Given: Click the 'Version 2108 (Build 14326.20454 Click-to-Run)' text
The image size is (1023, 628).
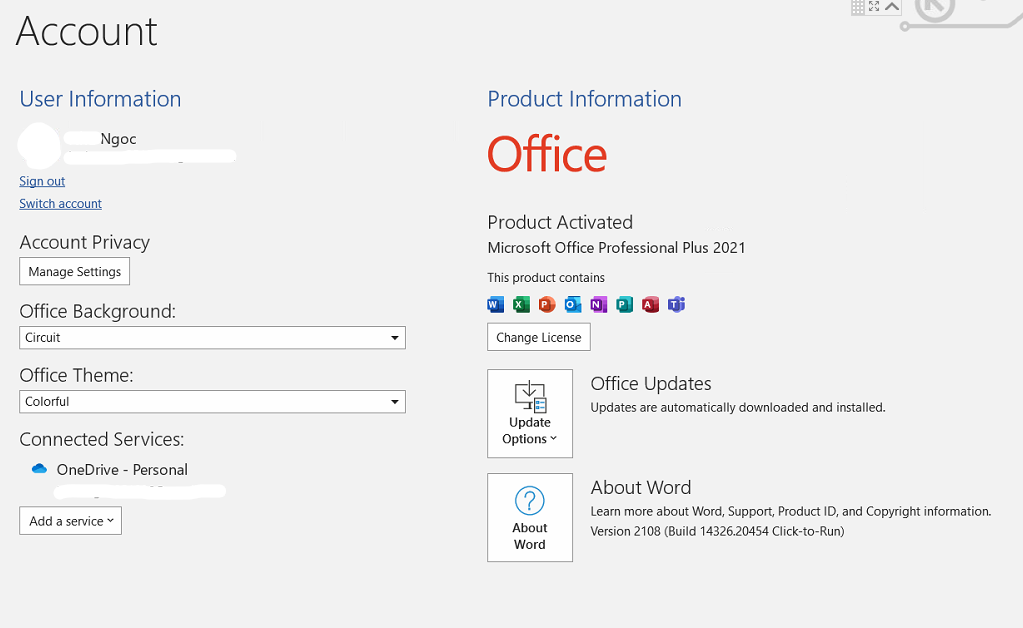Looking at the screenshot, I should tap(717, 531).
